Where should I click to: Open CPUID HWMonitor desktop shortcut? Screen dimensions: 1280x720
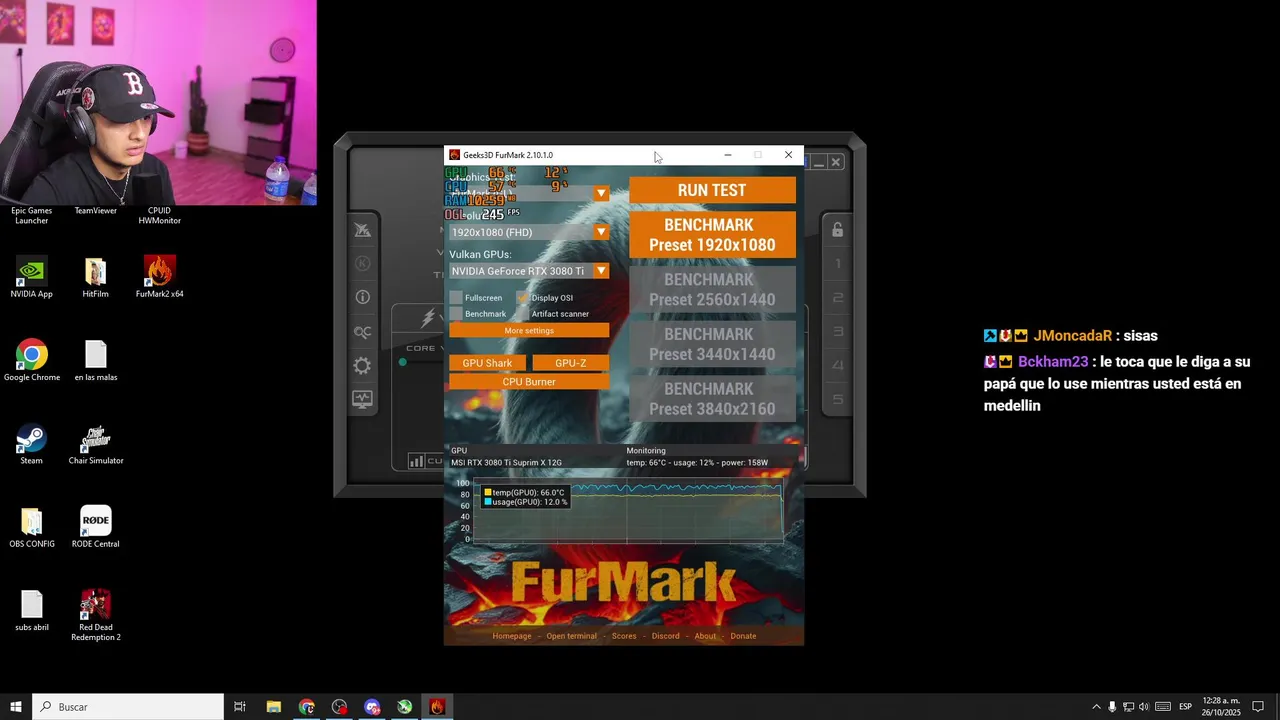(159, 215)
